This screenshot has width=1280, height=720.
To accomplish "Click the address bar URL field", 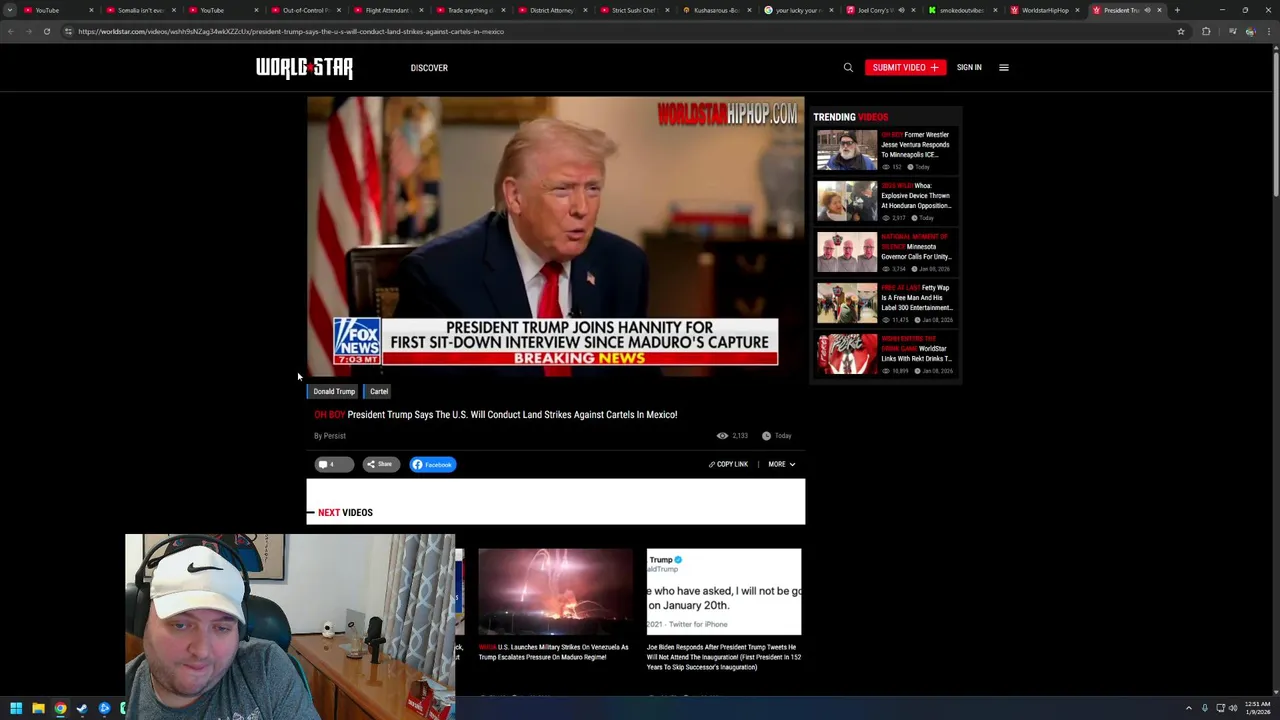I will click(620, 31).
